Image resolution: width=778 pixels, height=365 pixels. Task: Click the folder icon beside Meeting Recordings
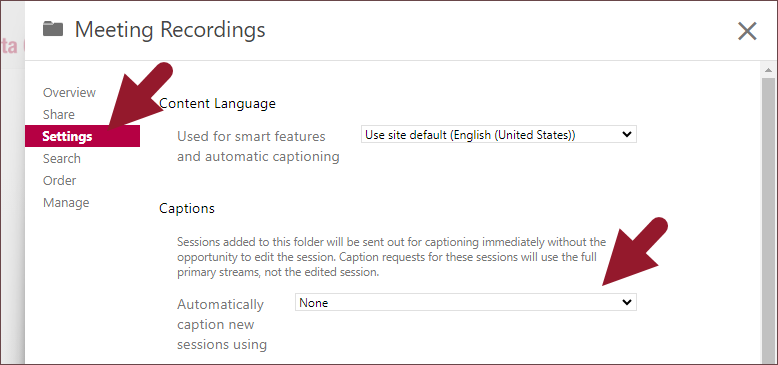pos(53,29)
